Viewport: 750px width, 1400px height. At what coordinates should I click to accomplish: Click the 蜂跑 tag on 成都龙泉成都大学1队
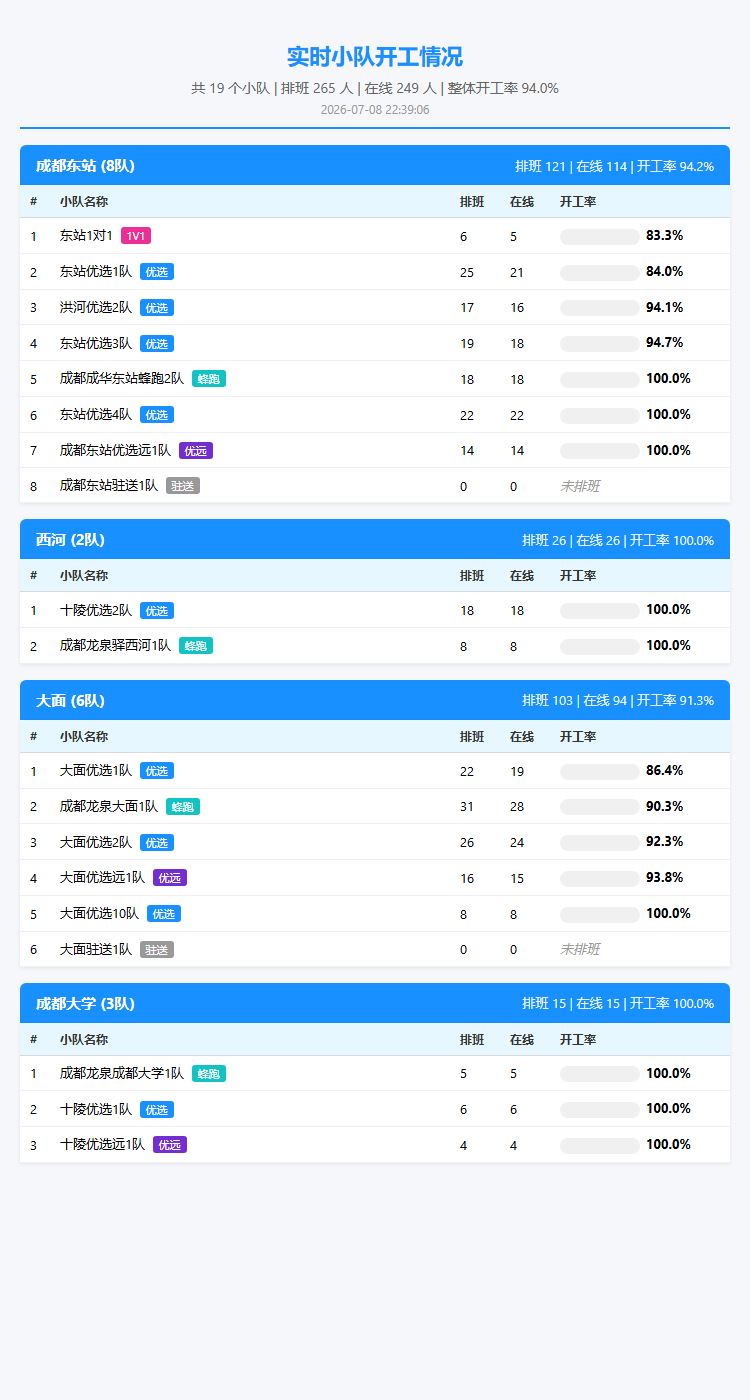pyautogui.click(x=209, y=1074)
